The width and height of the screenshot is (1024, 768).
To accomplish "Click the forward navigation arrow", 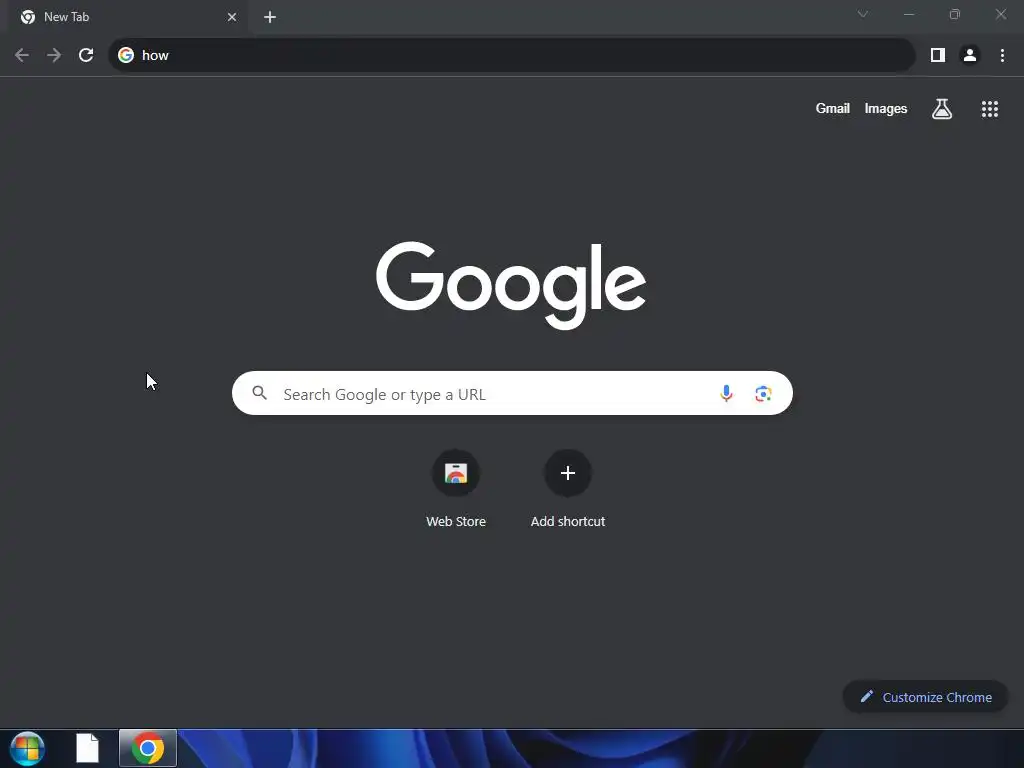I will [54, 56].
